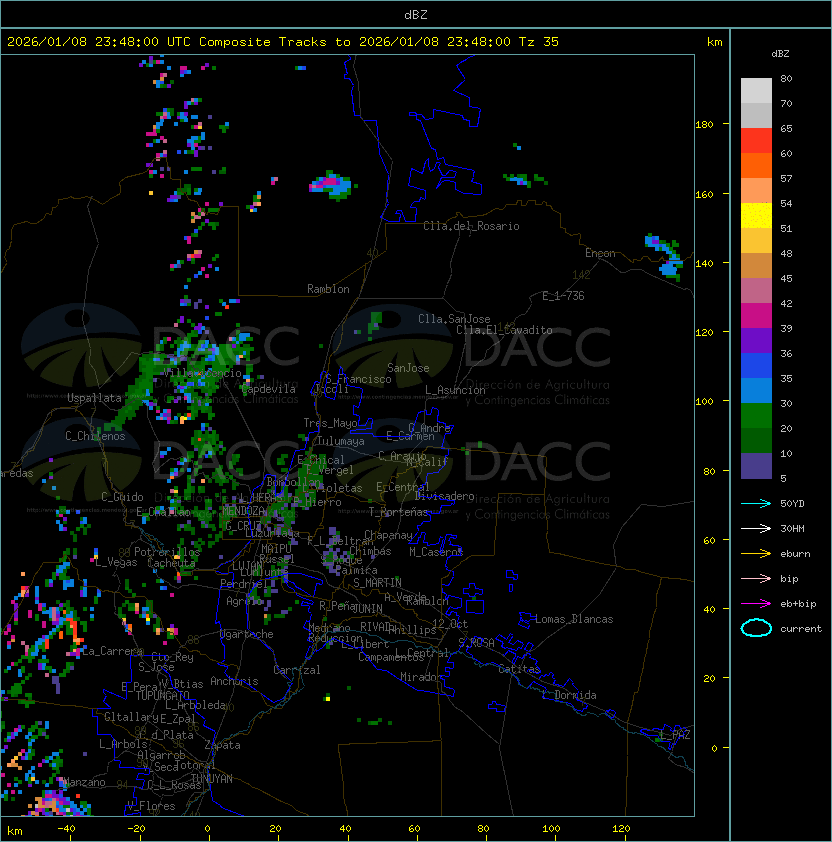The height and width of the screenshot is (842, 832).
Task: Click the 'JUNIN' city label
Action: click(367, 609)
